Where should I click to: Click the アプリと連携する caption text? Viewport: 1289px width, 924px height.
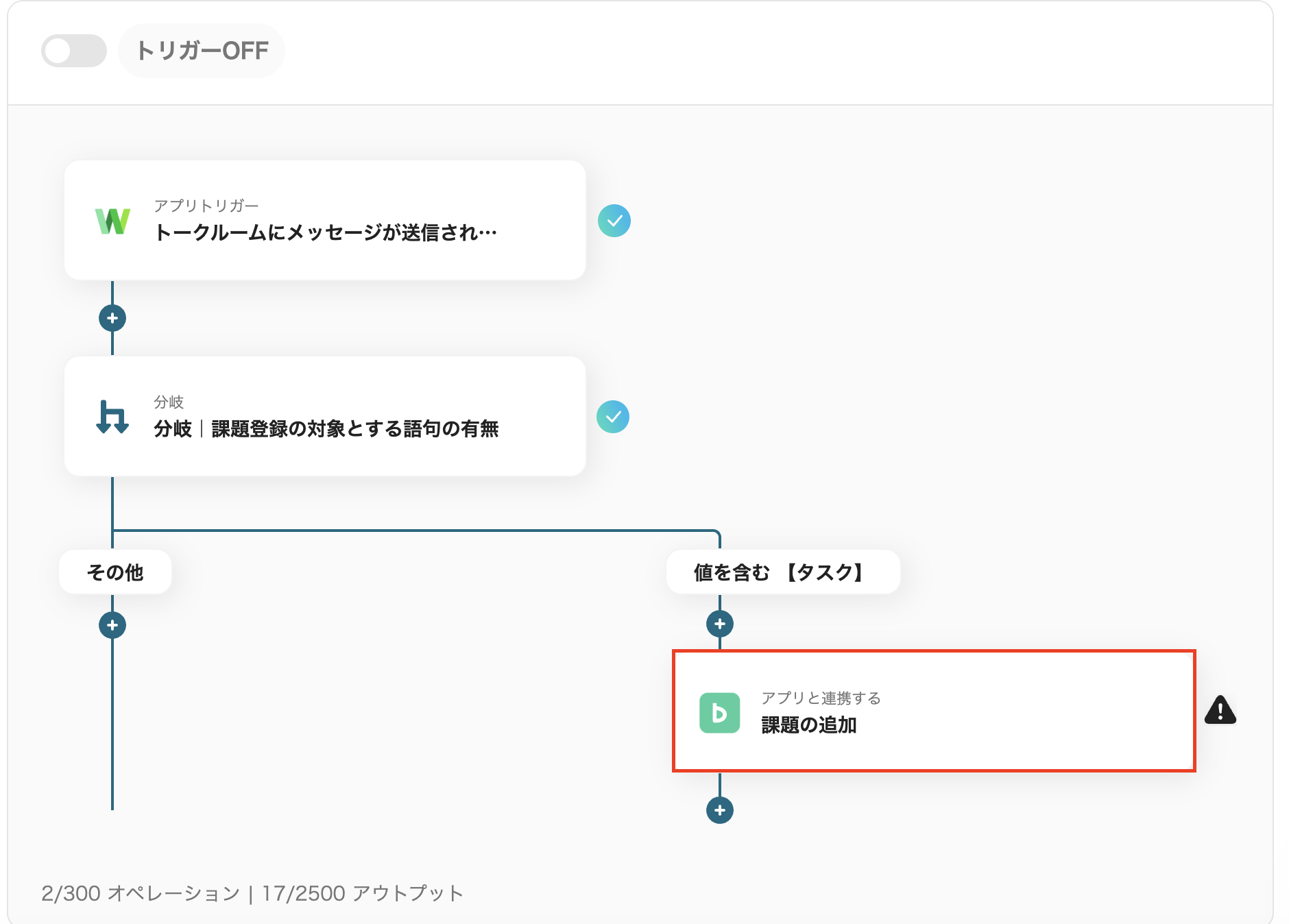point(821,698)
